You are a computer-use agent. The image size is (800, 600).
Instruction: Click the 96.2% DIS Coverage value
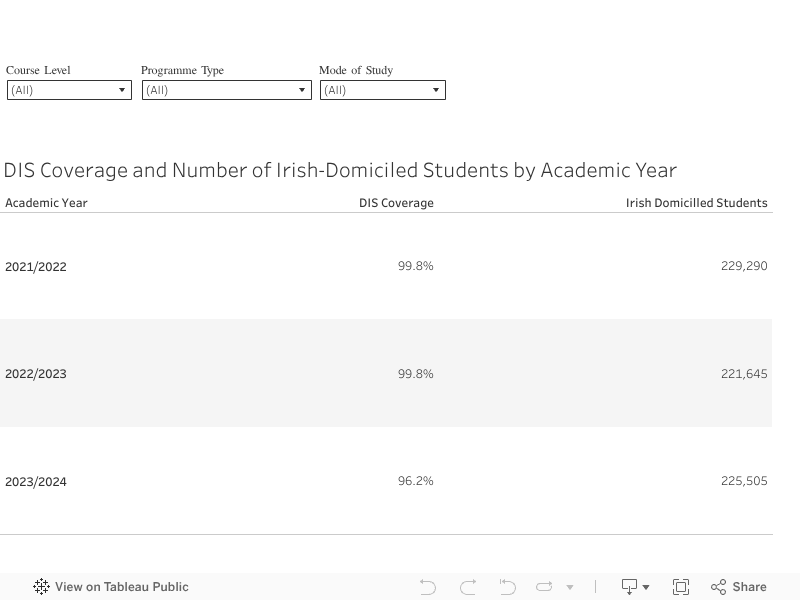click(x=415, y=481)
